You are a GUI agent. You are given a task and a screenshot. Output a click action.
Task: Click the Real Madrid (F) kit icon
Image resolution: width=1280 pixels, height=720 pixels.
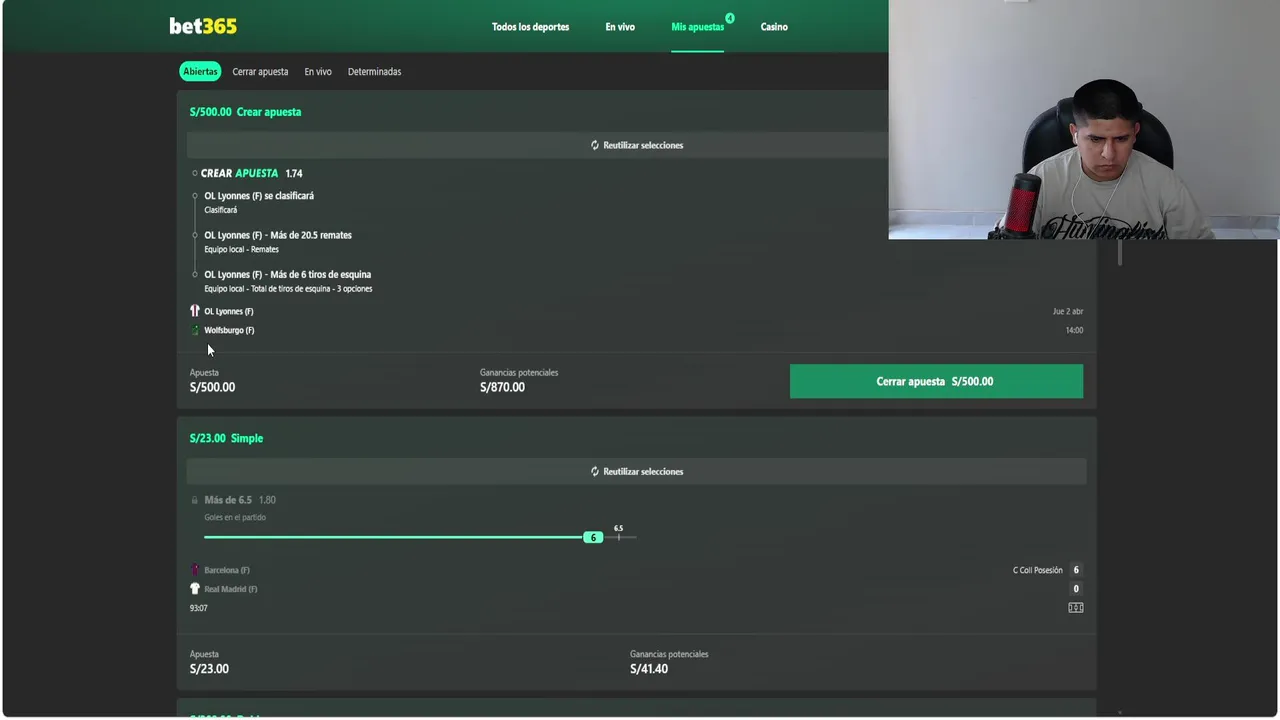pyautogui.click(x=195, y=589)
